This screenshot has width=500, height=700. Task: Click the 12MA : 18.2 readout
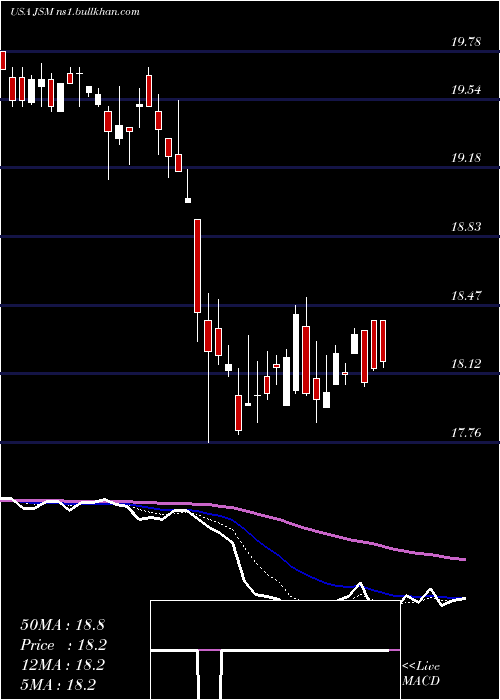[62, 665]
